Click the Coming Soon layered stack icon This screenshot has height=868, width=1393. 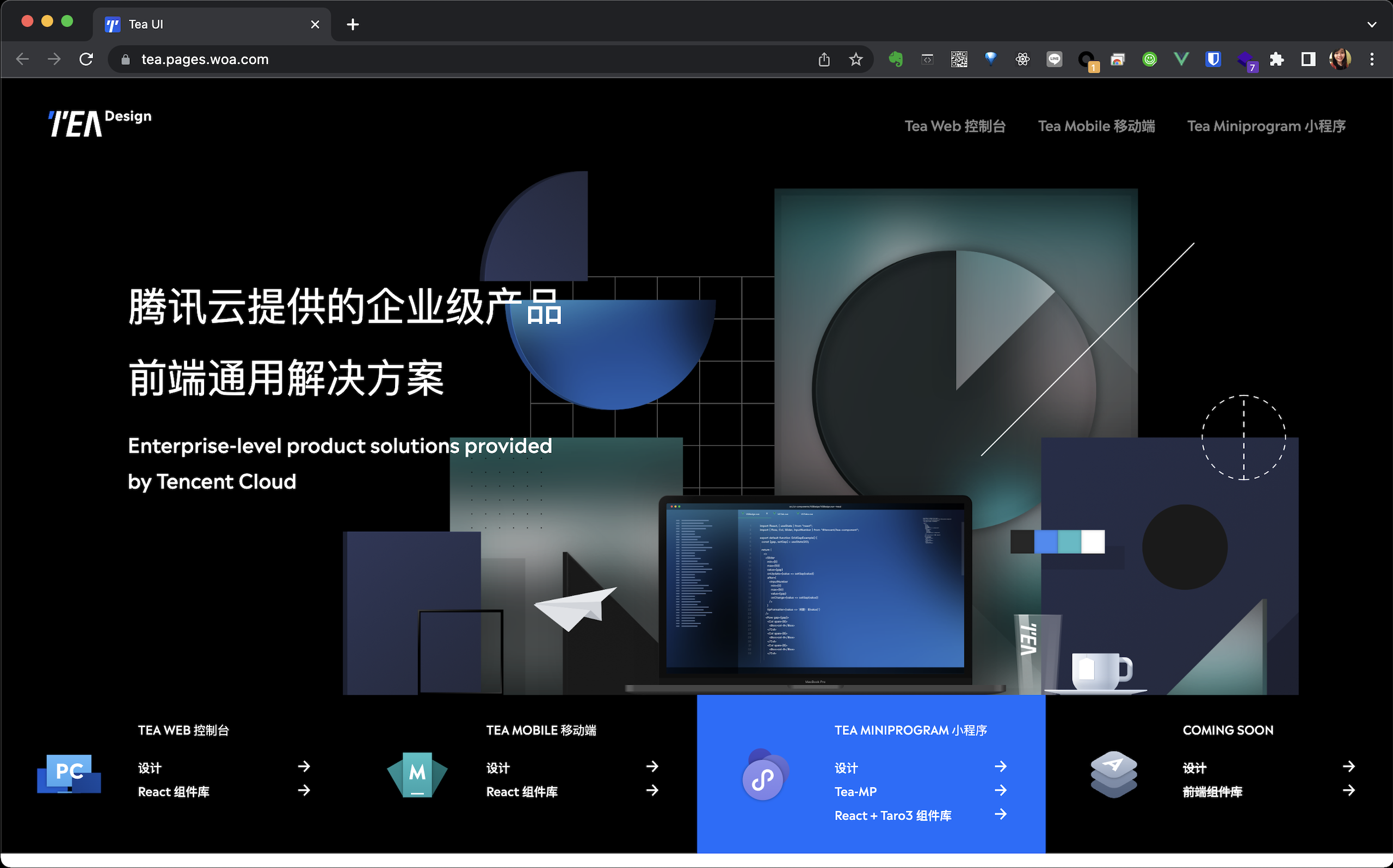tap(1113, 774)
